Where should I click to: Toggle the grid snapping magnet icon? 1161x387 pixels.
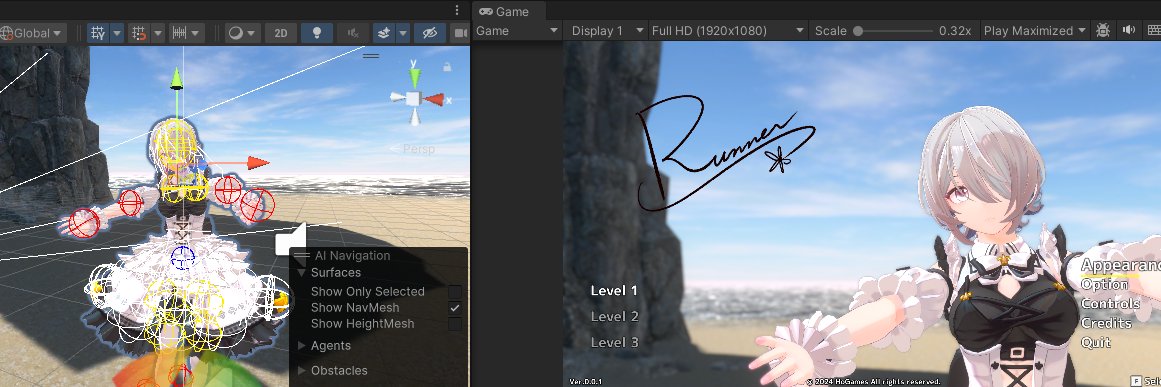tap(138, 33)
